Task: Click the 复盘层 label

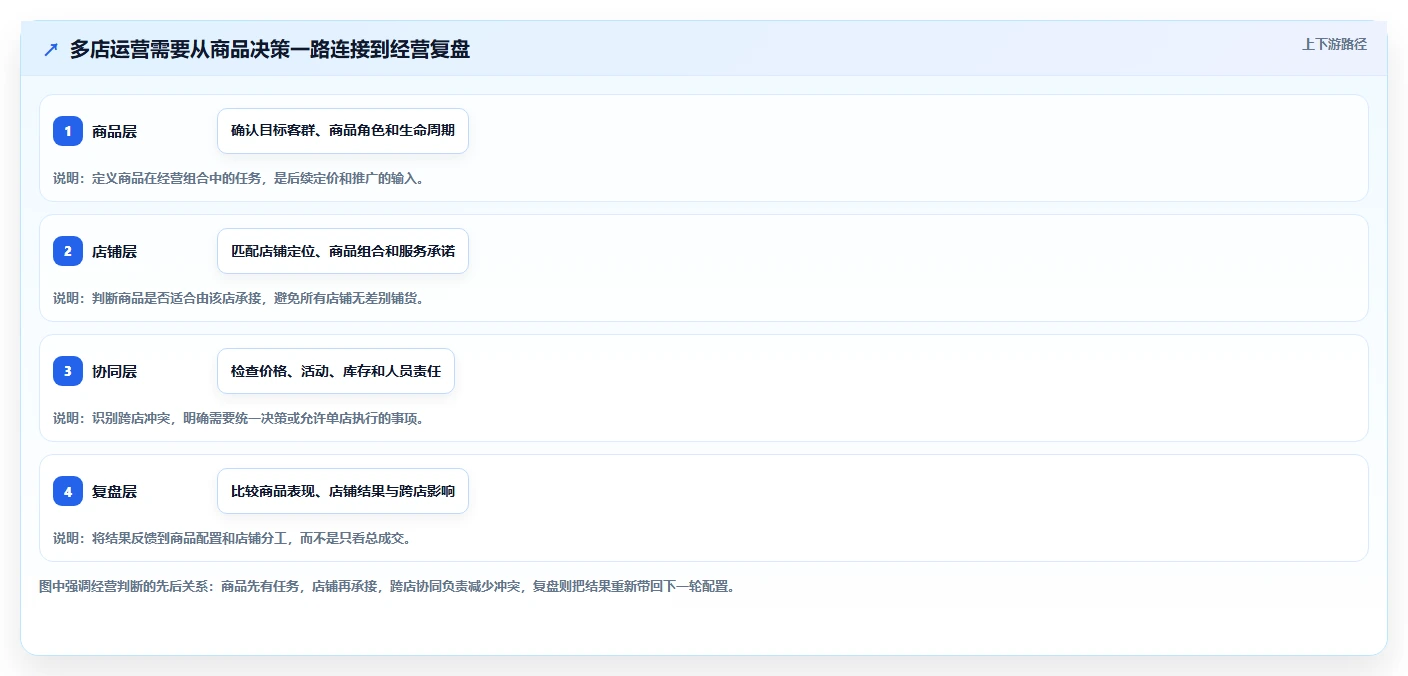Action: [x=114, y=491]
